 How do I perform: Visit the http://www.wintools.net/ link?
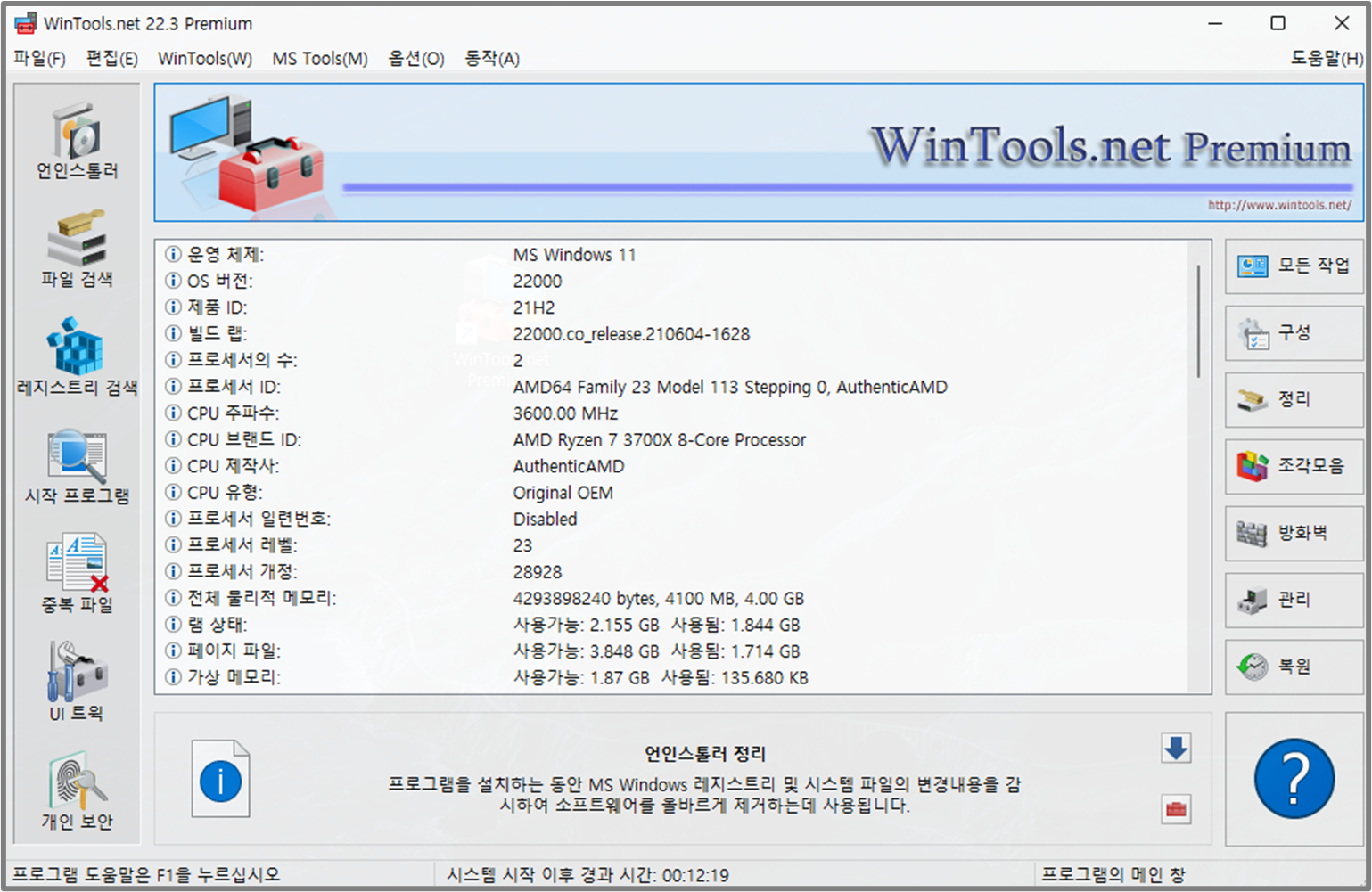1279,205
